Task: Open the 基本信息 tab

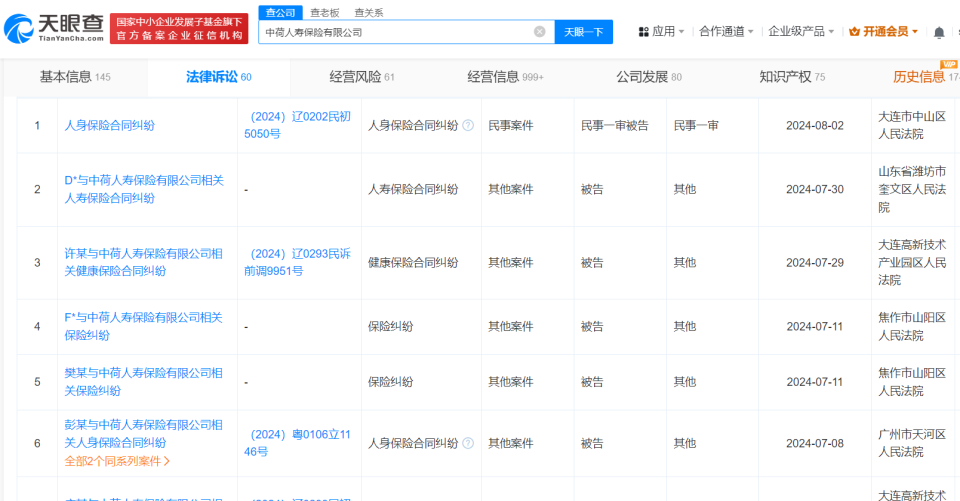Action: 75,77
